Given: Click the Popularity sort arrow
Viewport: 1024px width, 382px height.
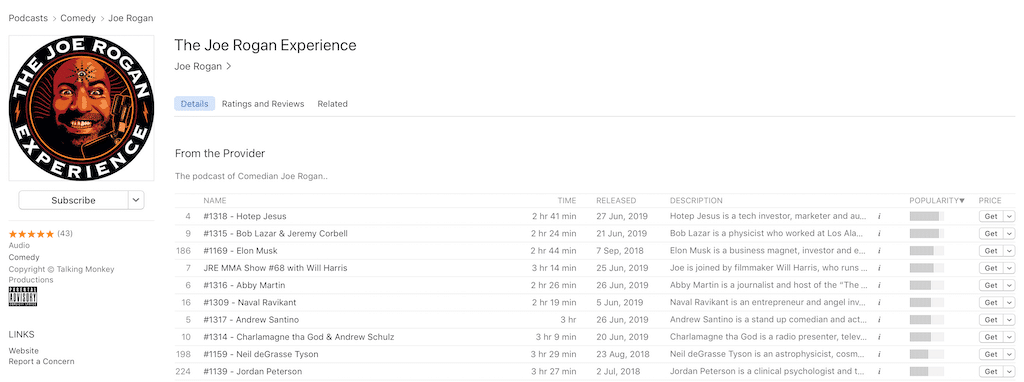Looking at the screenshot, I should [962, 201].
